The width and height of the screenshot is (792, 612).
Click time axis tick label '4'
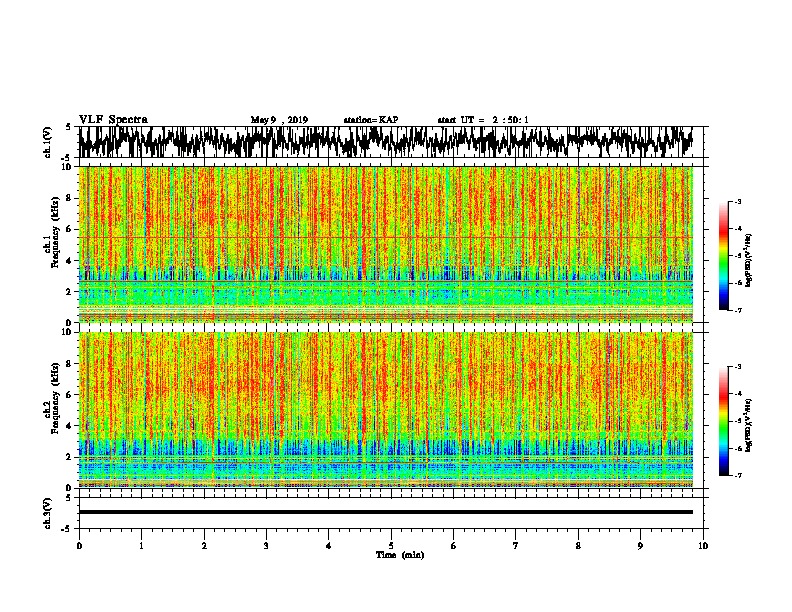329,545
